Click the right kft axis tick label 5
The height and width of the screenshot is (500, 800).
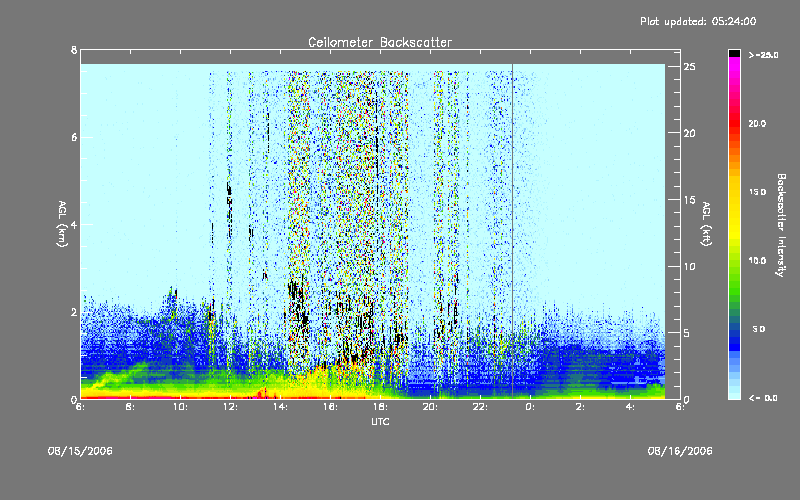click(x=687, y=333)
